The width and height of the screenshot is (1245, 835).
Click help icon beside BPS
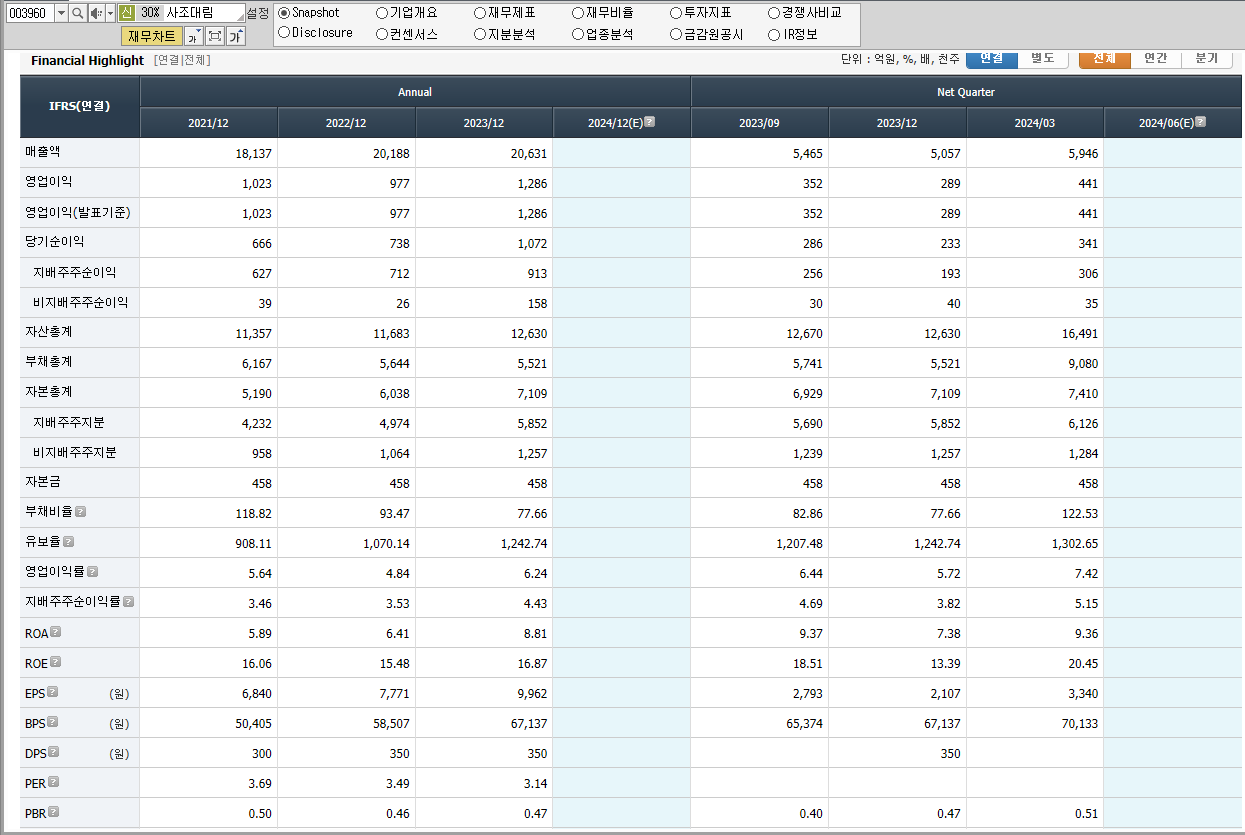point(53,722)
